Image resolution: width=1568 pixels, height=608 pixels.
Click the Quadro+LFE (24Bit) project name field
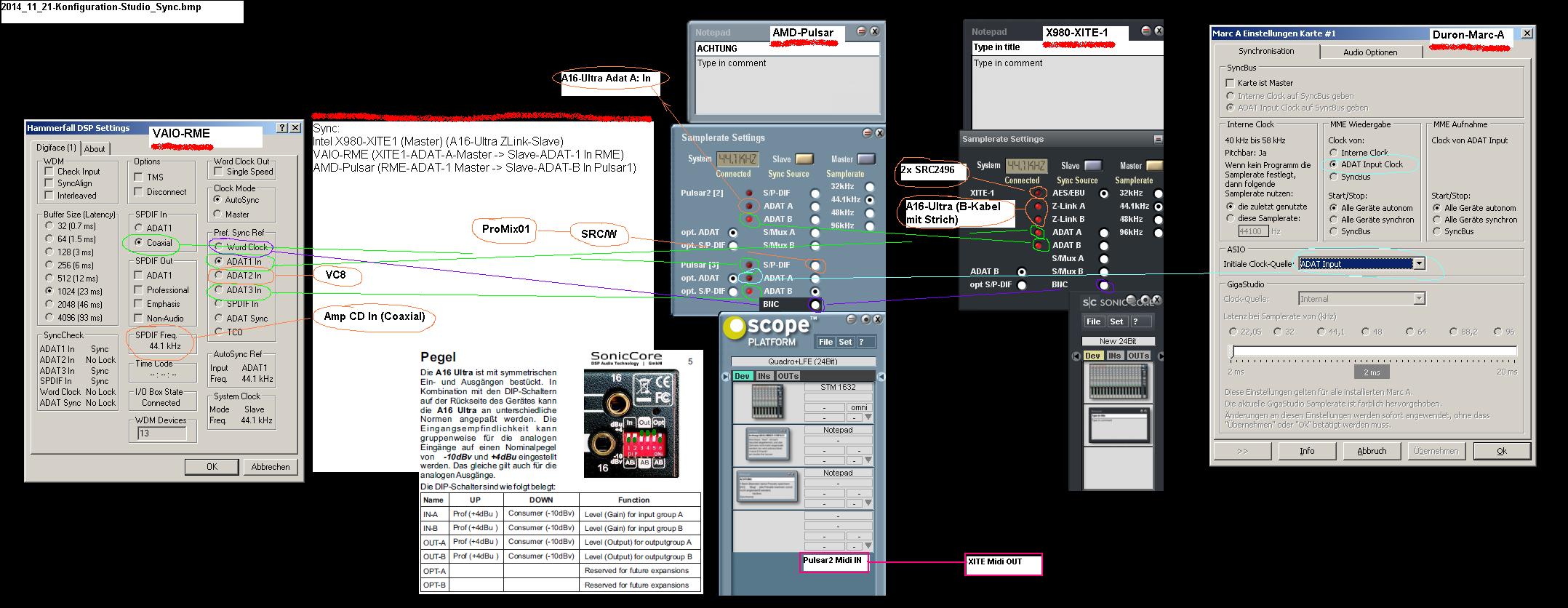tap(802, 361)
